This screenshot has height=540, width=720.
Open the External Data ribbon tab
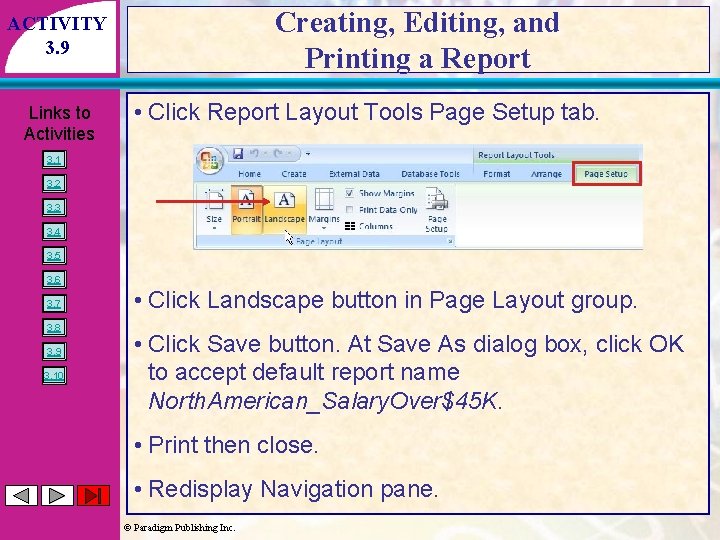pyautogui.click(x=354, y=174)
